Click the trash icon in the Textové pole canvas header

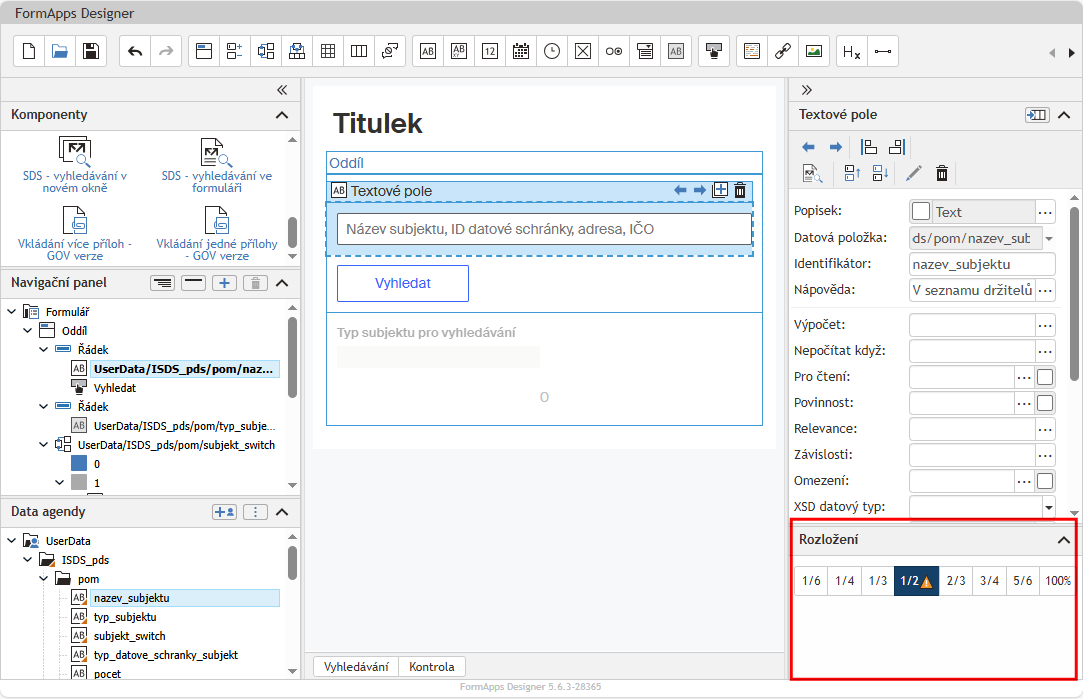(740, 190)
